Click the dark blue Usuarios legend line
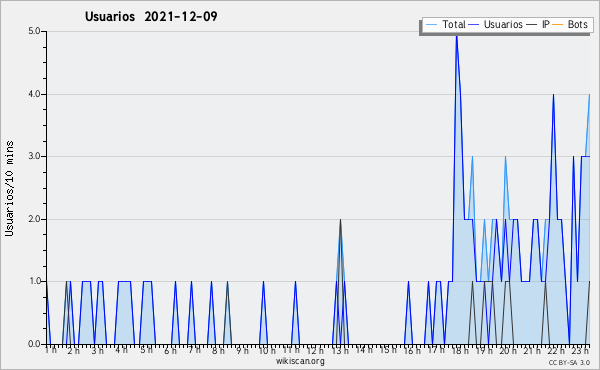 coord(474,25)
